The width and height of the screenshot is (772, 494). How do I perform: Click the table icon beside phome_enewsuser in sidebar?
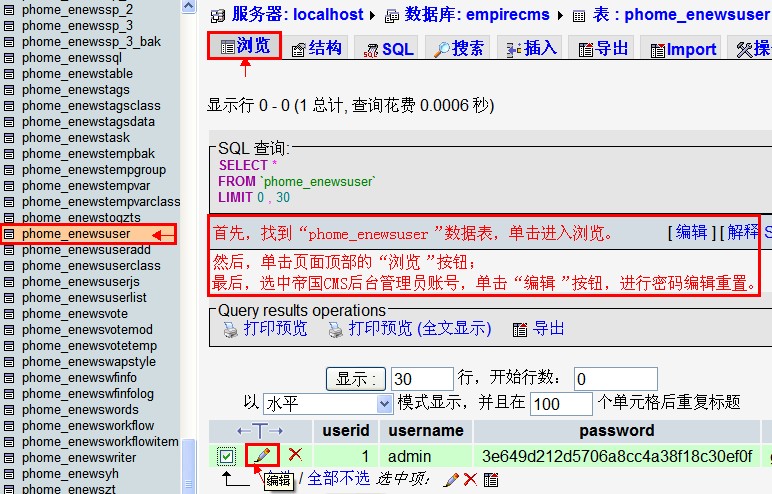(x=10, y=234)
